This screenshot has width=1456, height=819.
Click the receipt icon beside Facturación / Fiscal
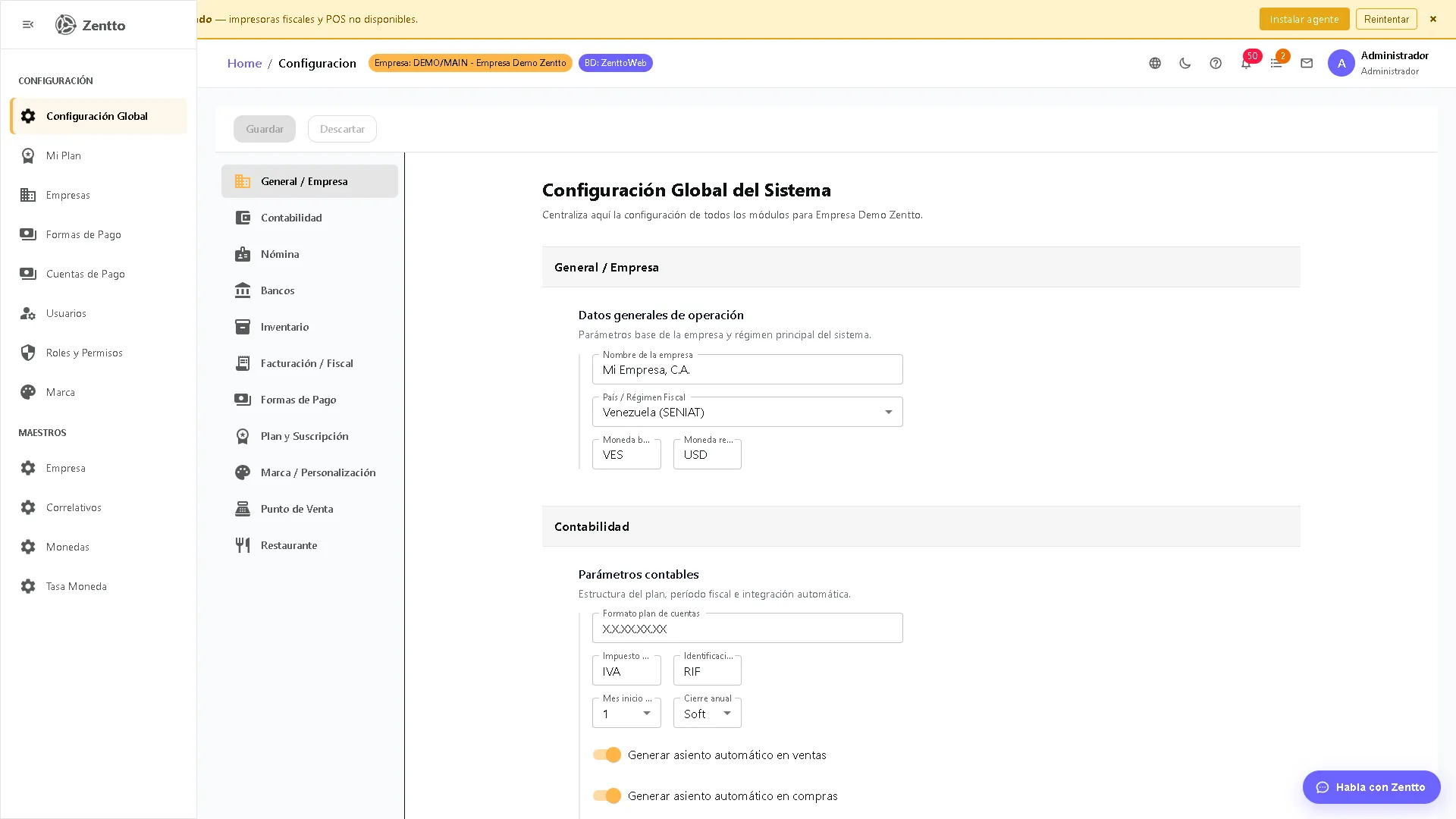click(x=243, y=363)
